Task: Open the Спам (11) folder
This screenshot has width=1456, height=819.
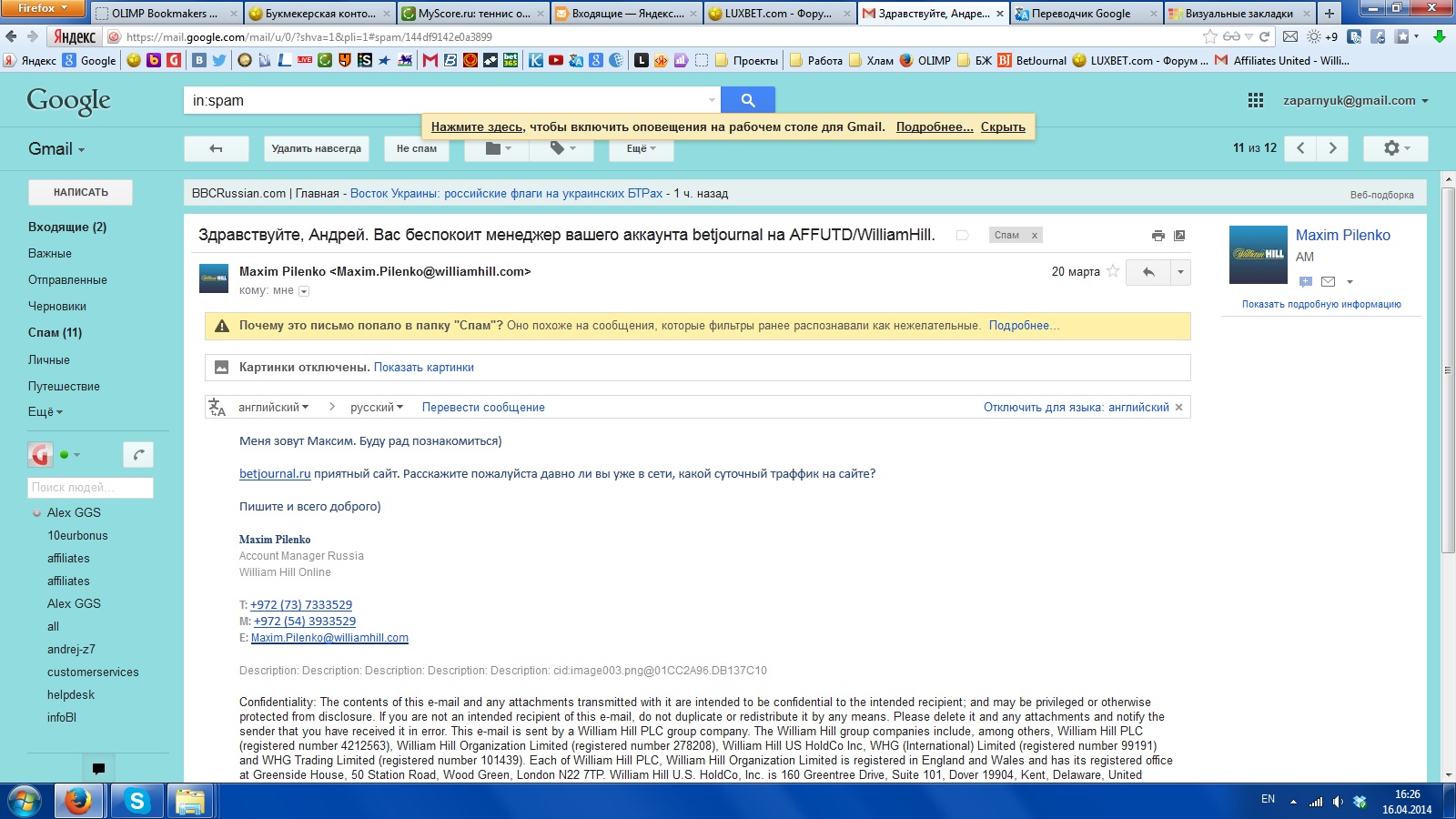Action: pyautogui.click(x=55, y=333)
